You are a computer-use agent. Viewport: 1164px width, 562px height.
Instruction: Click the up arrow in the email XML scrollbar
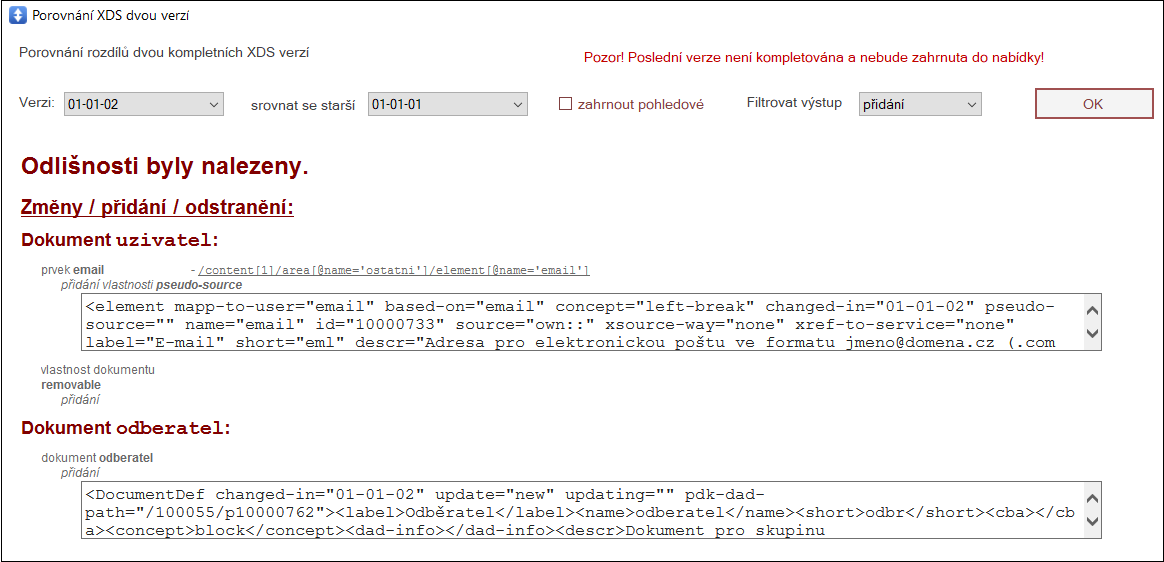pyautogui.click(x=1091, y=309)
